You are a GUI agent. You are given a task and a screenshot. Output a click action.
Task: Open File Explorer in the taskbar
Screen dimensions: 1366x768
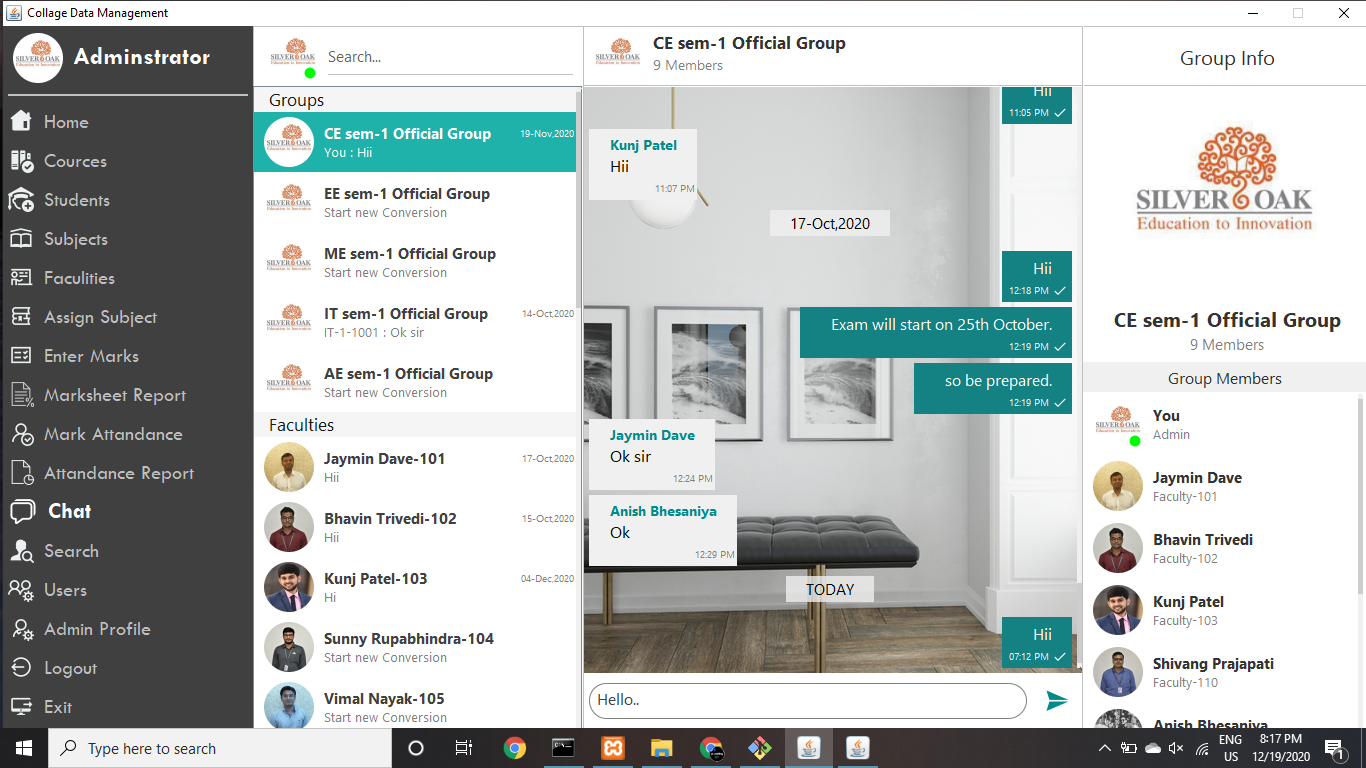pos(662,748)
